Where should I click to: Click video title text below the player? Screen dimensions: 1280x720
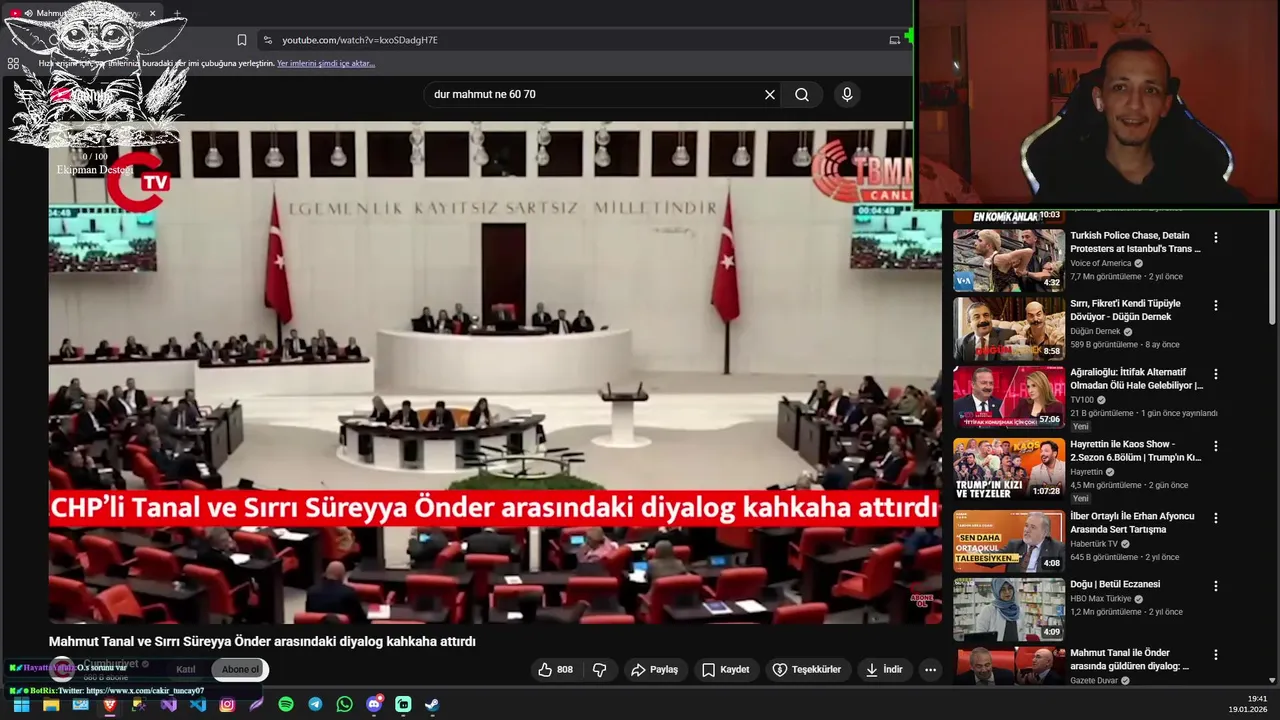(262, 641)
